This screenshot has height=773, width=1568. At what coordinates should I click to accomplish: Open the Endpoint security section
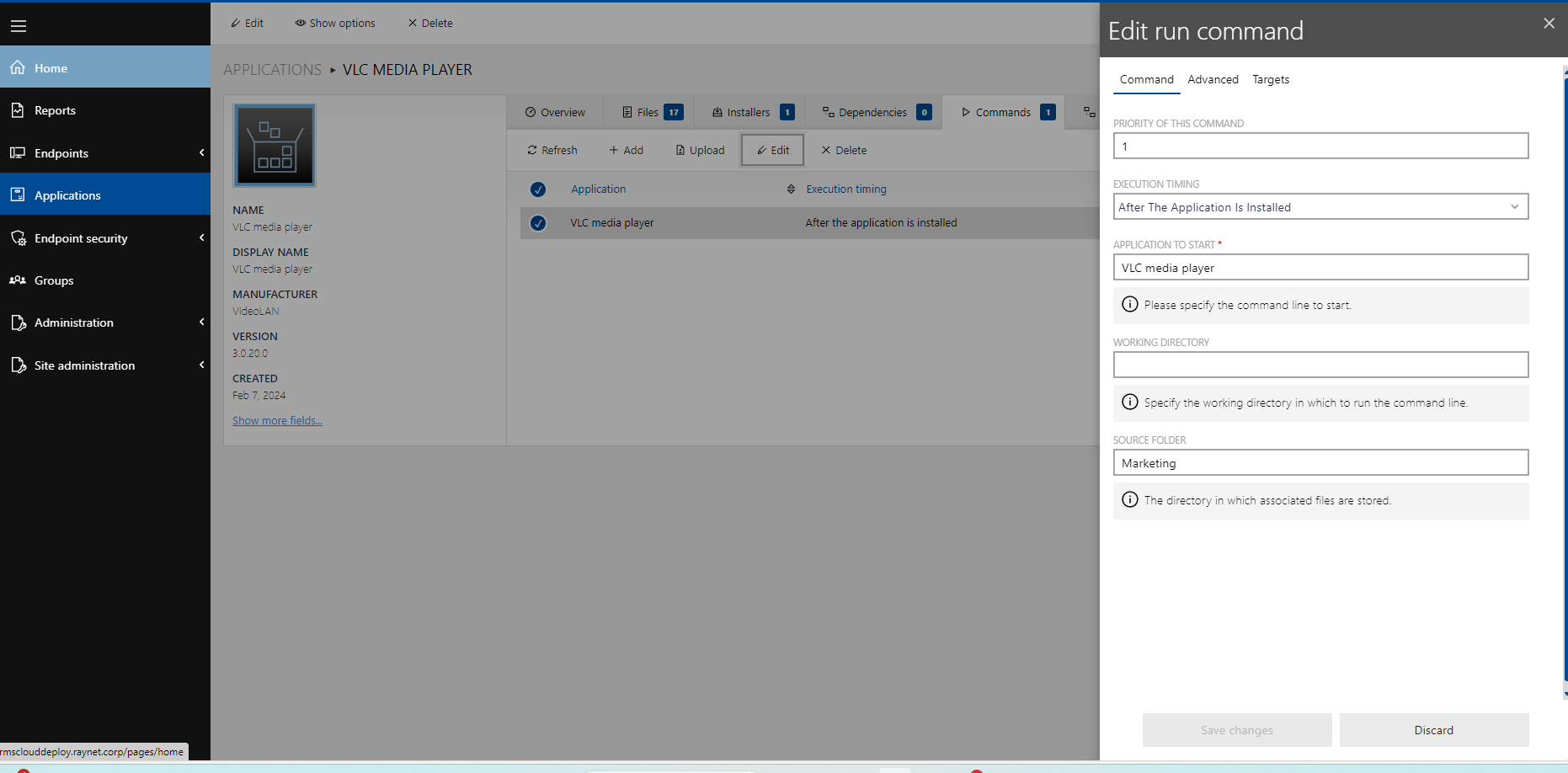pyautogui.click(x=81, y=238)
